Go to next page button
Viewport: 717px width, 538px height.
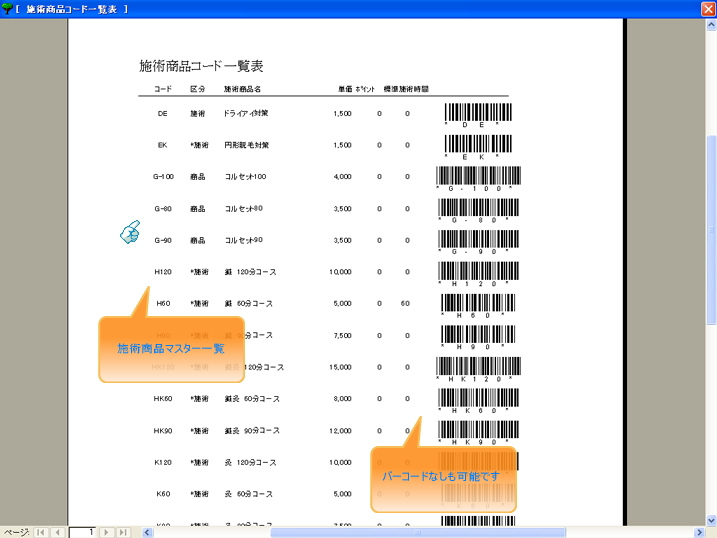coord(106,532)
